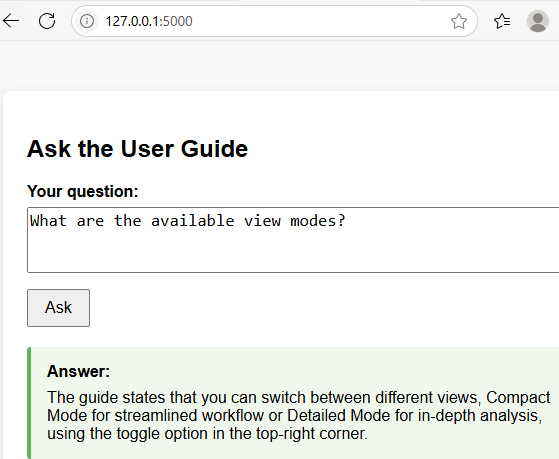Click the word 'Compact' in the answer
This screenshot has height=459, width=559.
(518, 397)
